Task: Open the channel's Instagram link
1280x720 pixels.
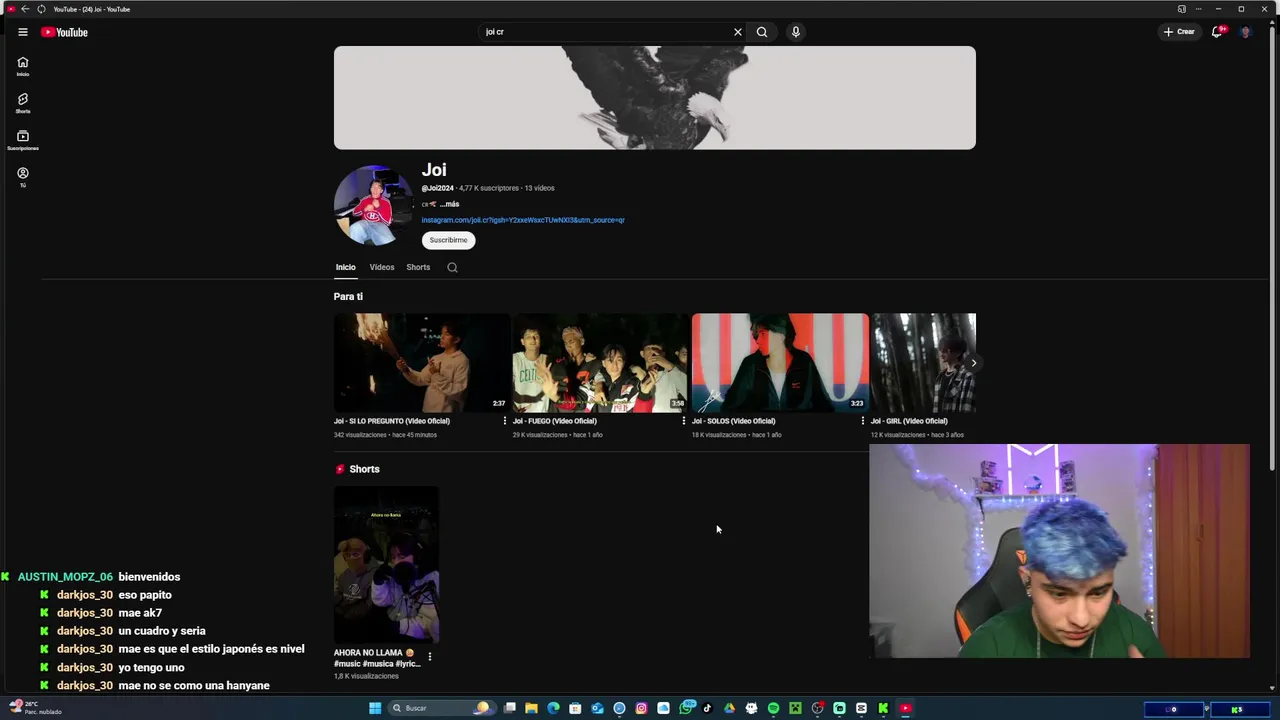Action: (523, 220)
